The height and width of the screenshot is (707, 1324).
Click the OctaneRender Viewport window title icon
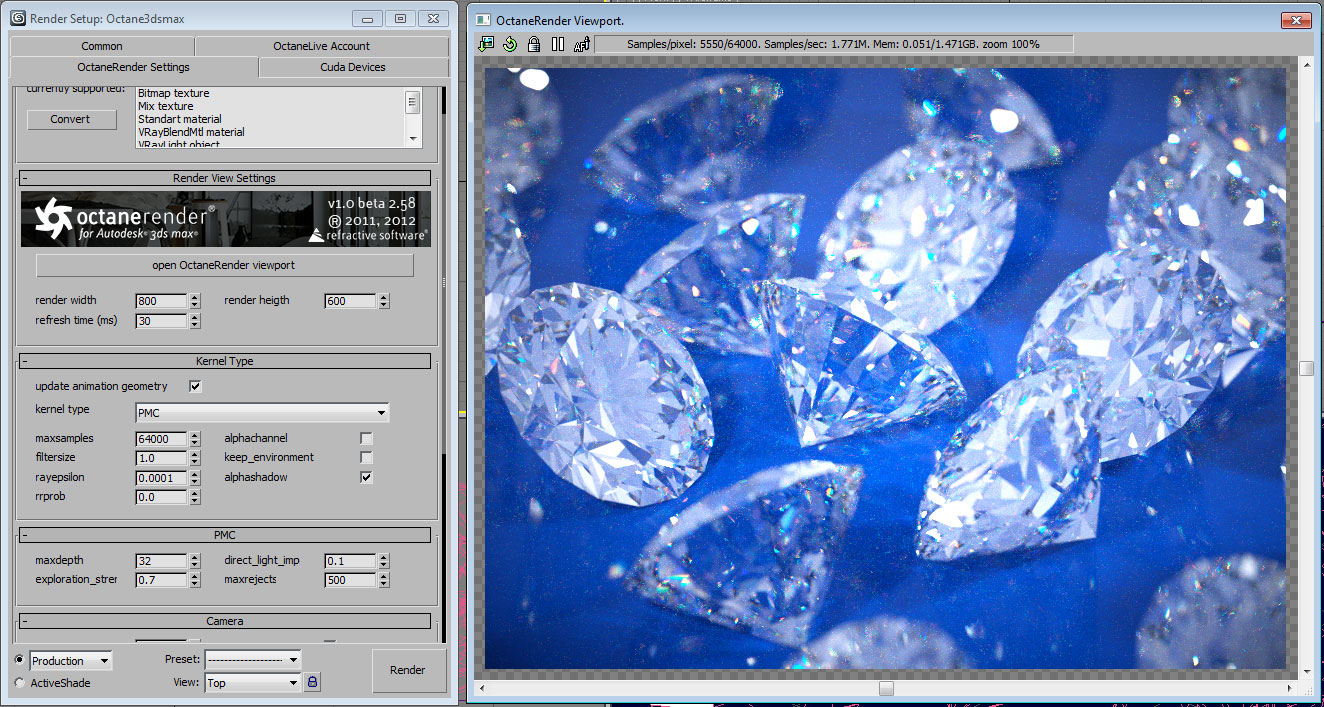click(x=484, y=19)
